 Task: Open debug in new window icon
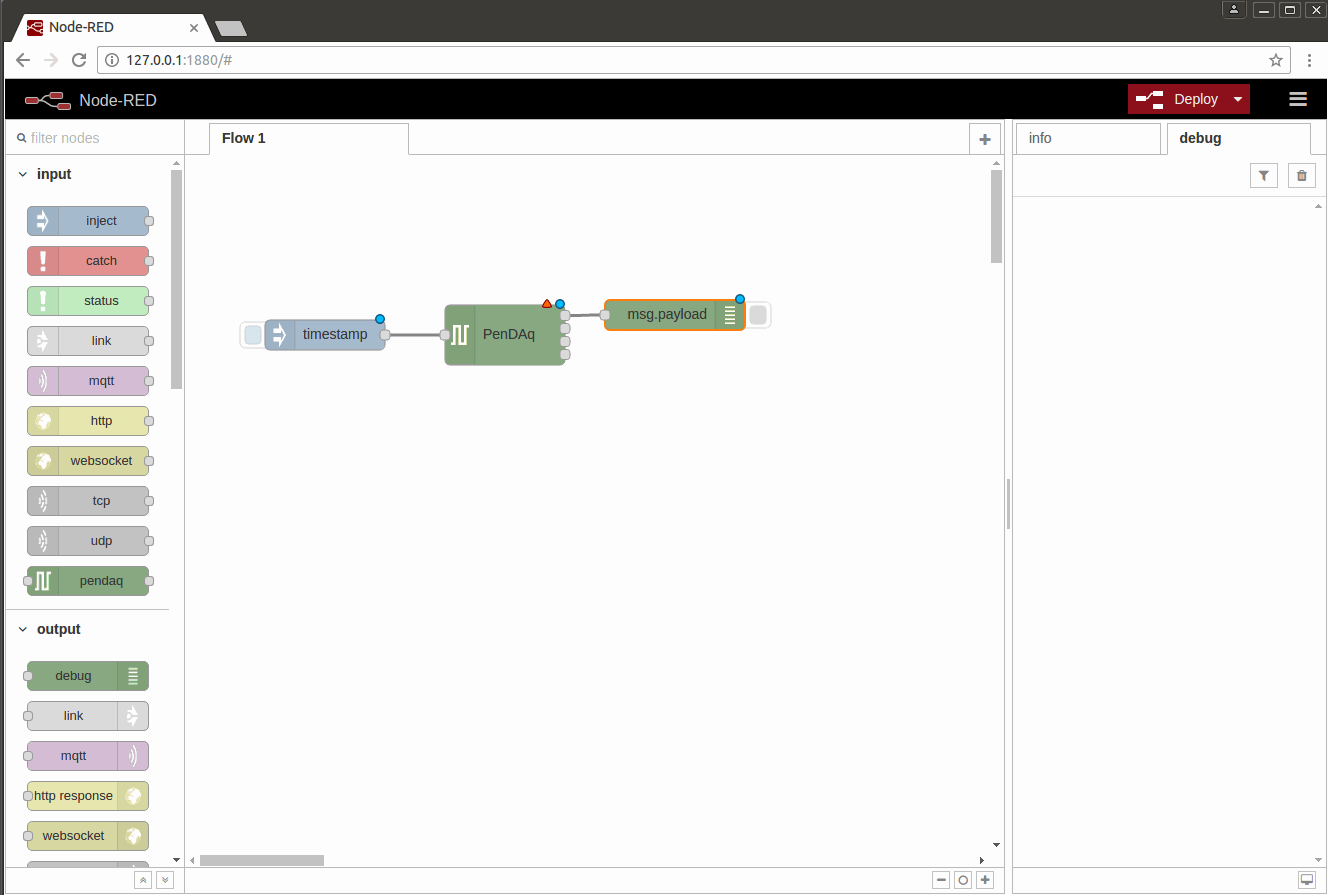click(1306, 880)
